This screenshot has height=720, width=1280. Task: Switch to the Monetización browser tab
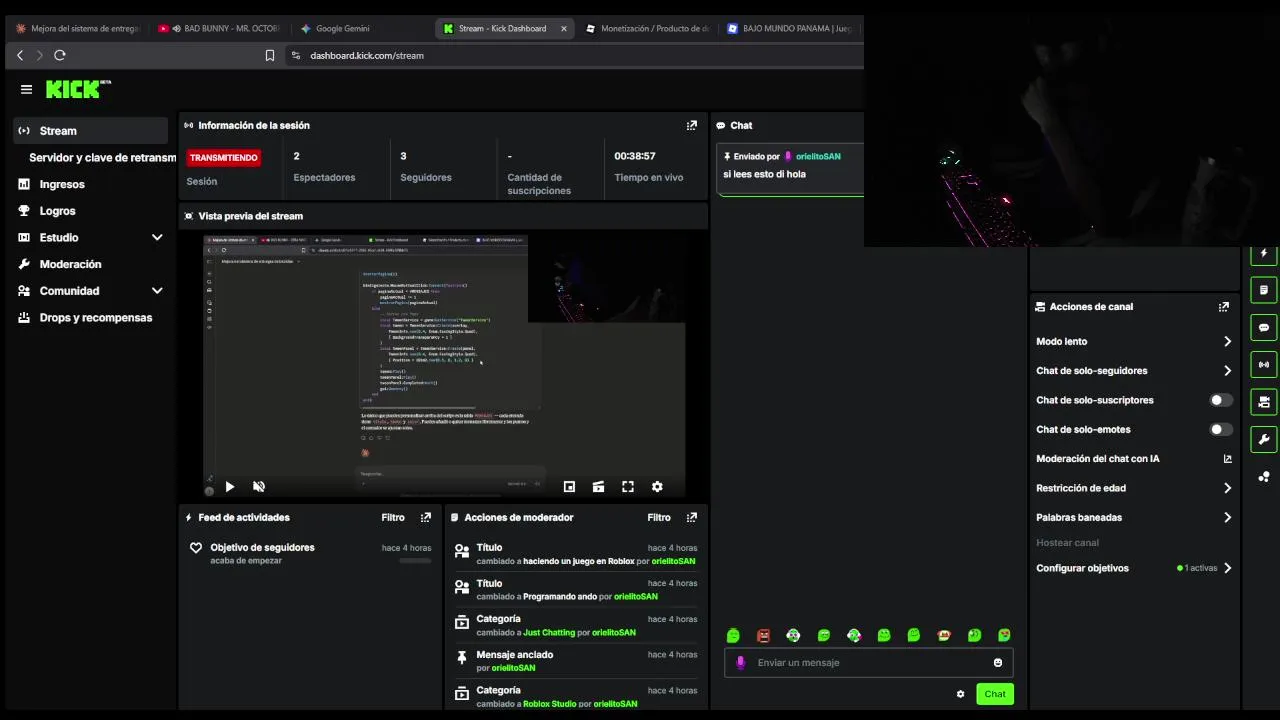(648, 28)
